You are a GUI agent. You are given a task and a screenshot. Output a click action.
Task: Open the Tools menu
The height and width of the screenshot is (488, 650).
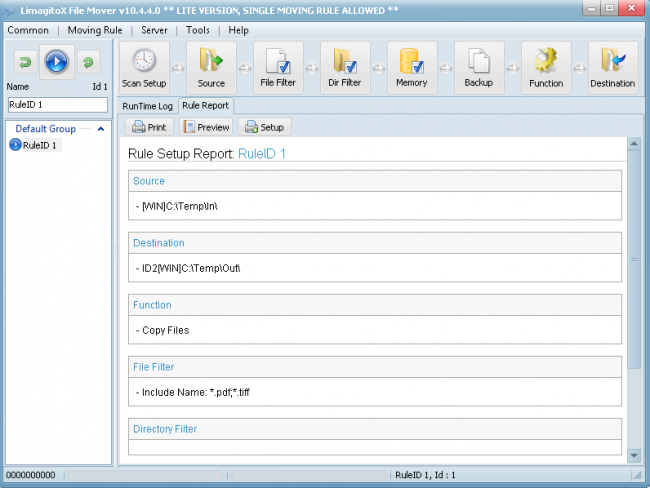click(197, 30)
